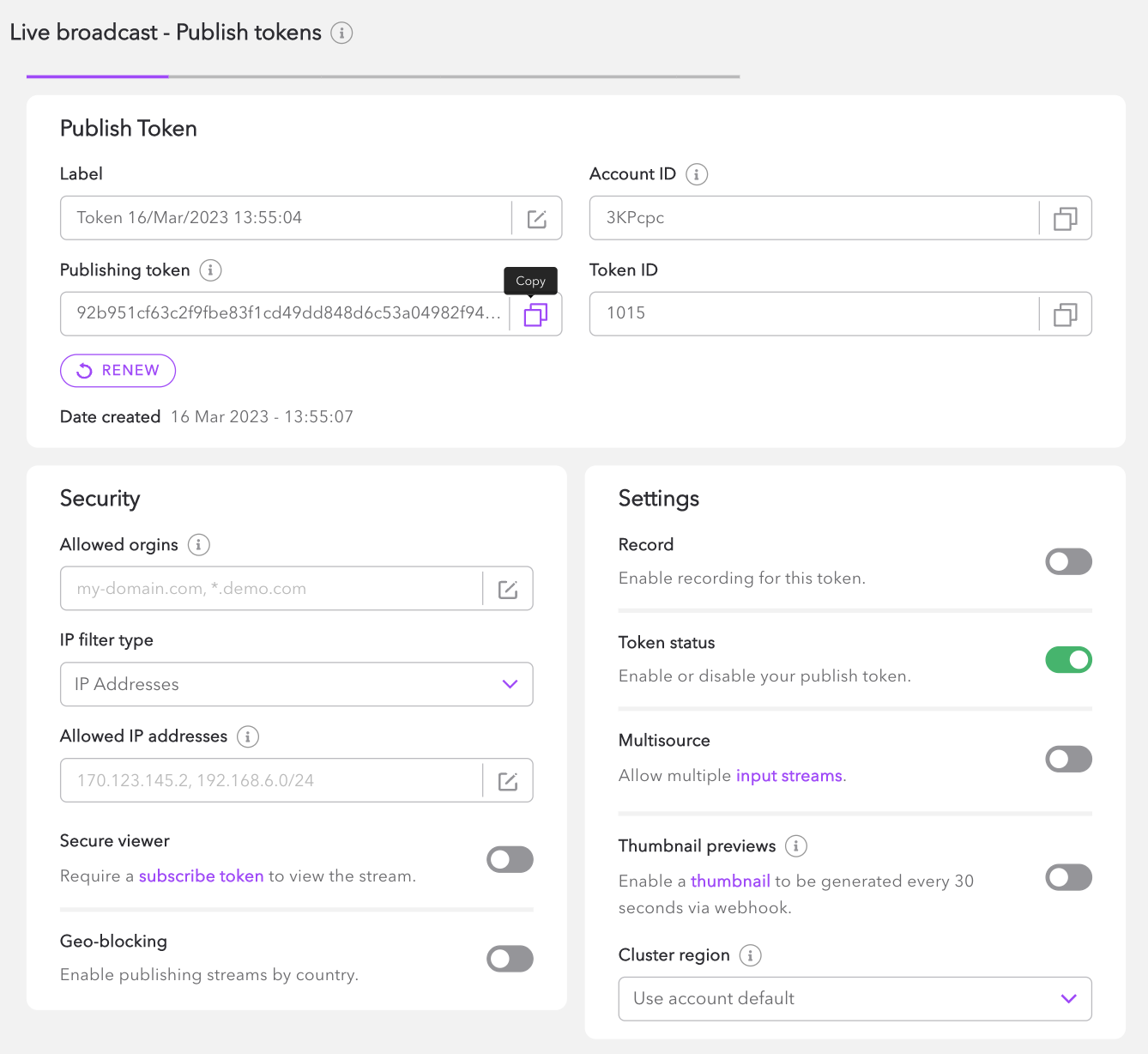Edit the Allowed IP addresses list
1148x1054 pixels.
[508, 781]
